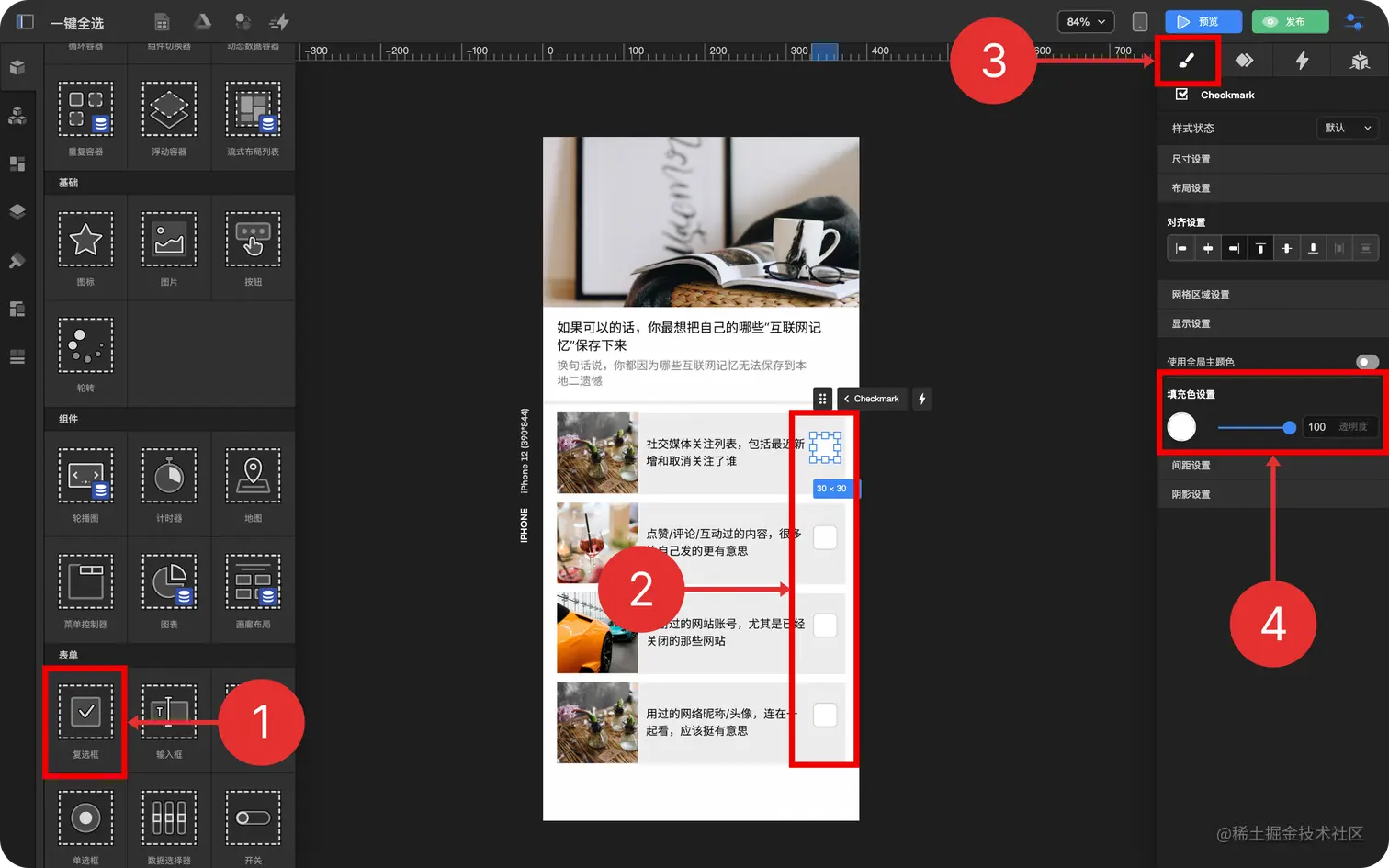Expand the 布局设置 section

click(1273, 188)
